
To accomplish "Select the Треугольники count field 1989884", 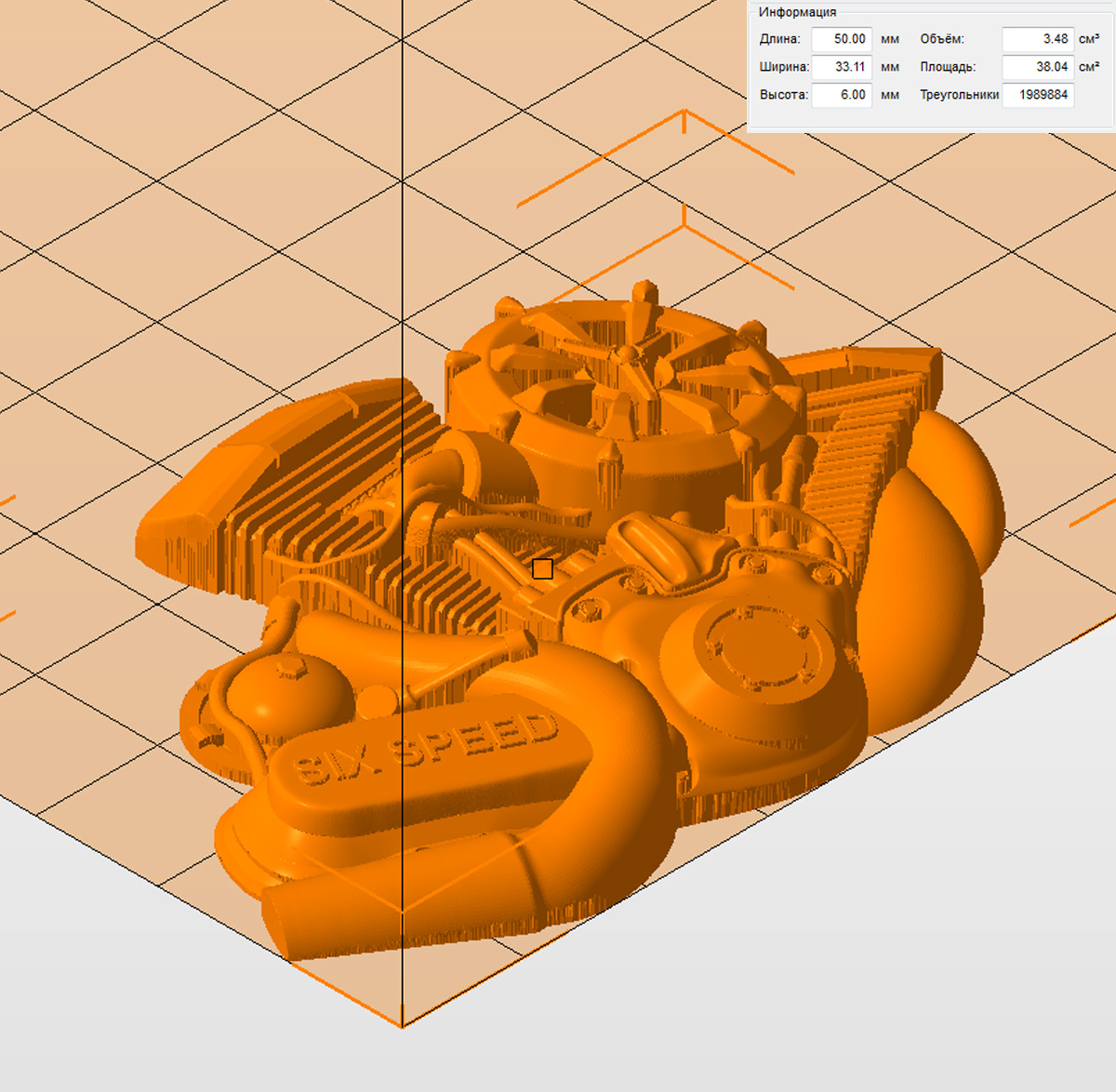I will click(1037, 95).
